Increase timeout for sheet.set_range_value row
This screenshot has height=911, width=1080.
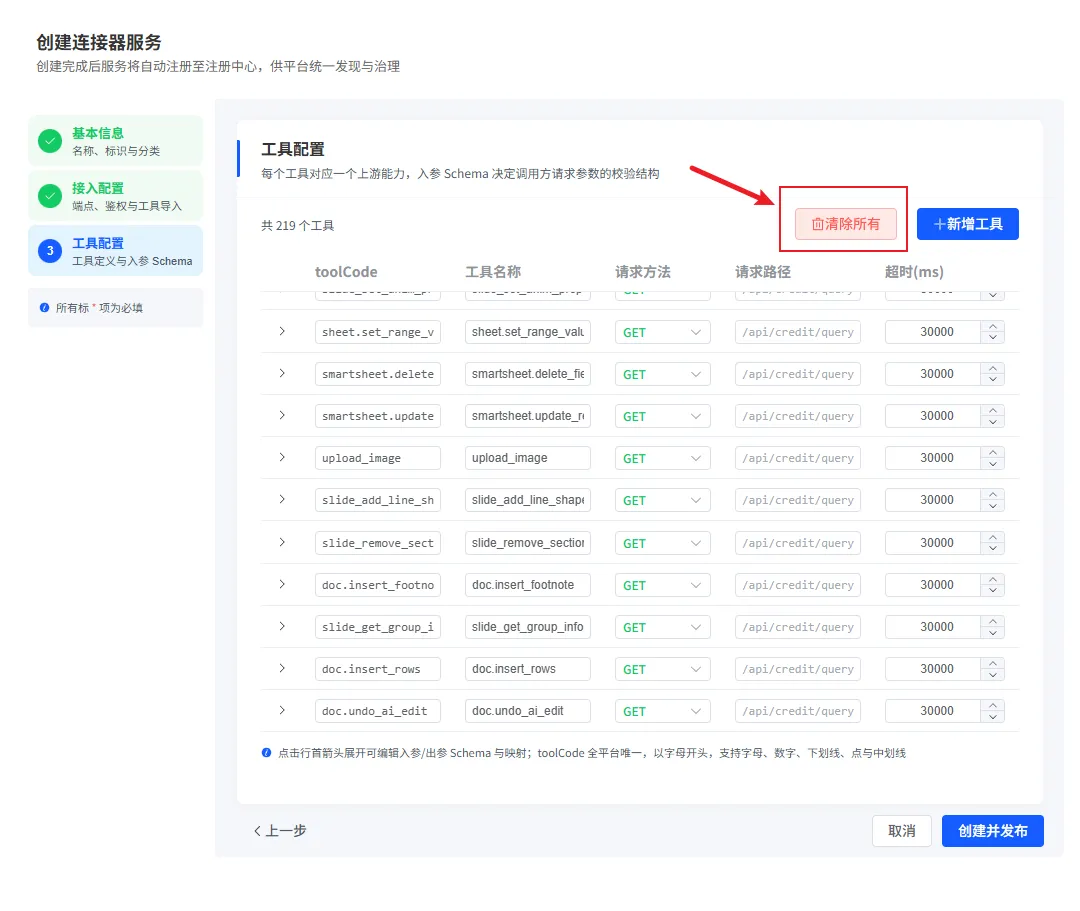coord(993,326)
